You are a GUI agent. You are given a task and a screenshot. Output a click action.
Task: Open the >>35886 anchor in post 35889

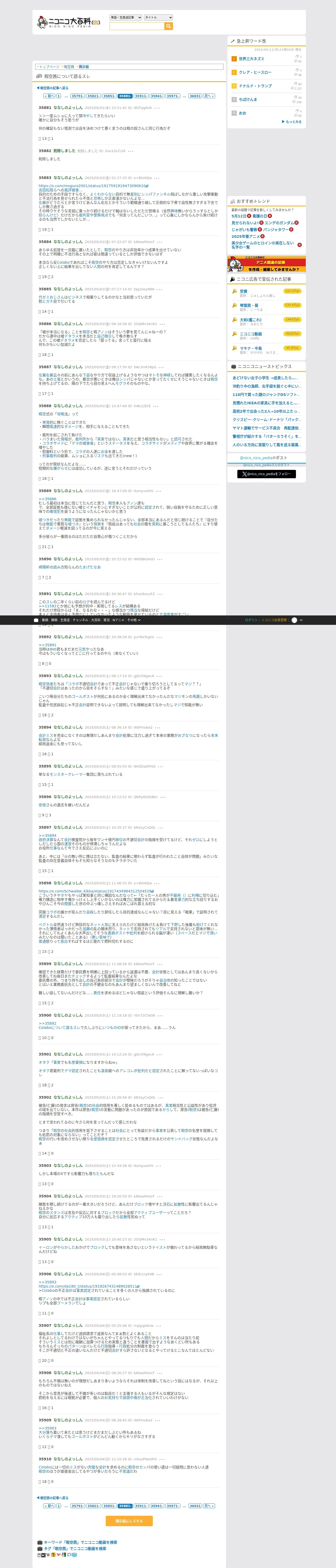48,499
